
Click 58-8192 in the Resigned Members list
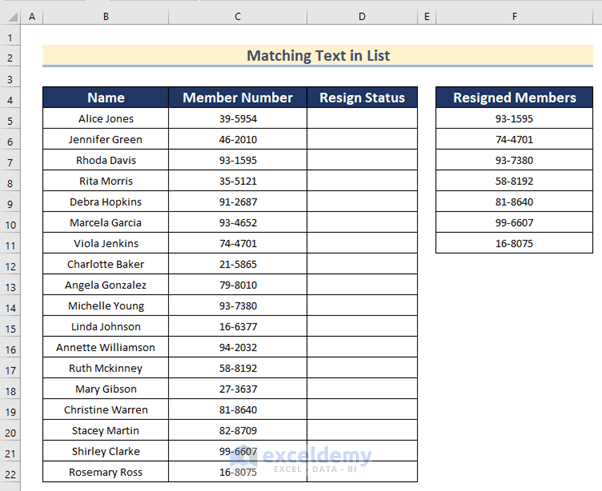click(x=514, y=181)
